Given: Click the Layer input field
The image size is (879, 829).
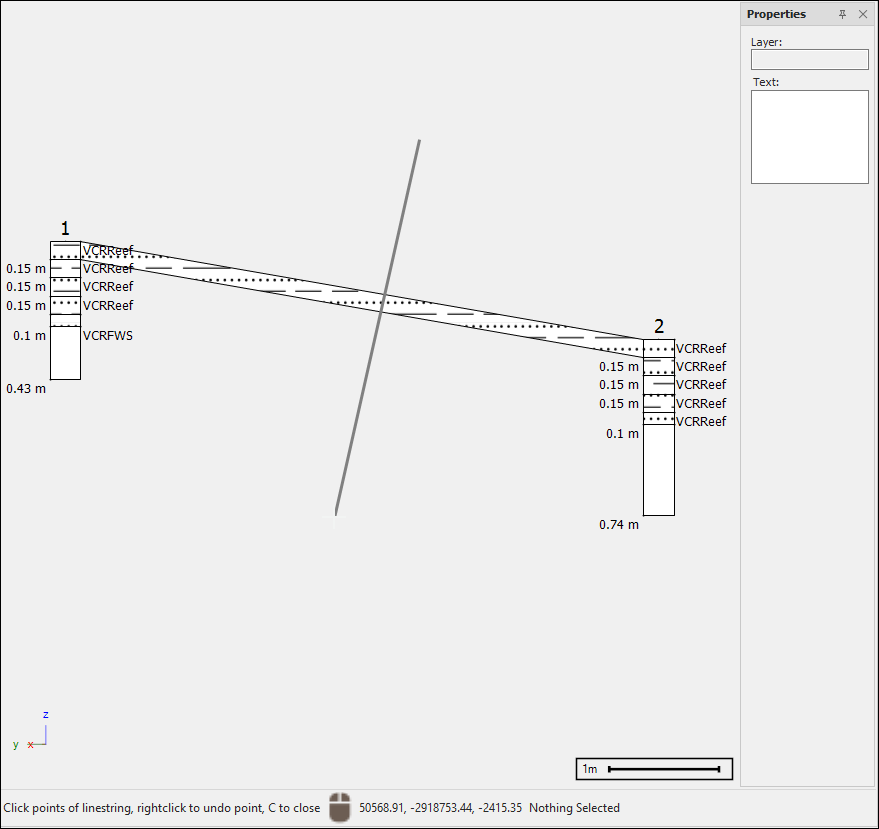Looking at the screenshot, I should pos(809,60).
